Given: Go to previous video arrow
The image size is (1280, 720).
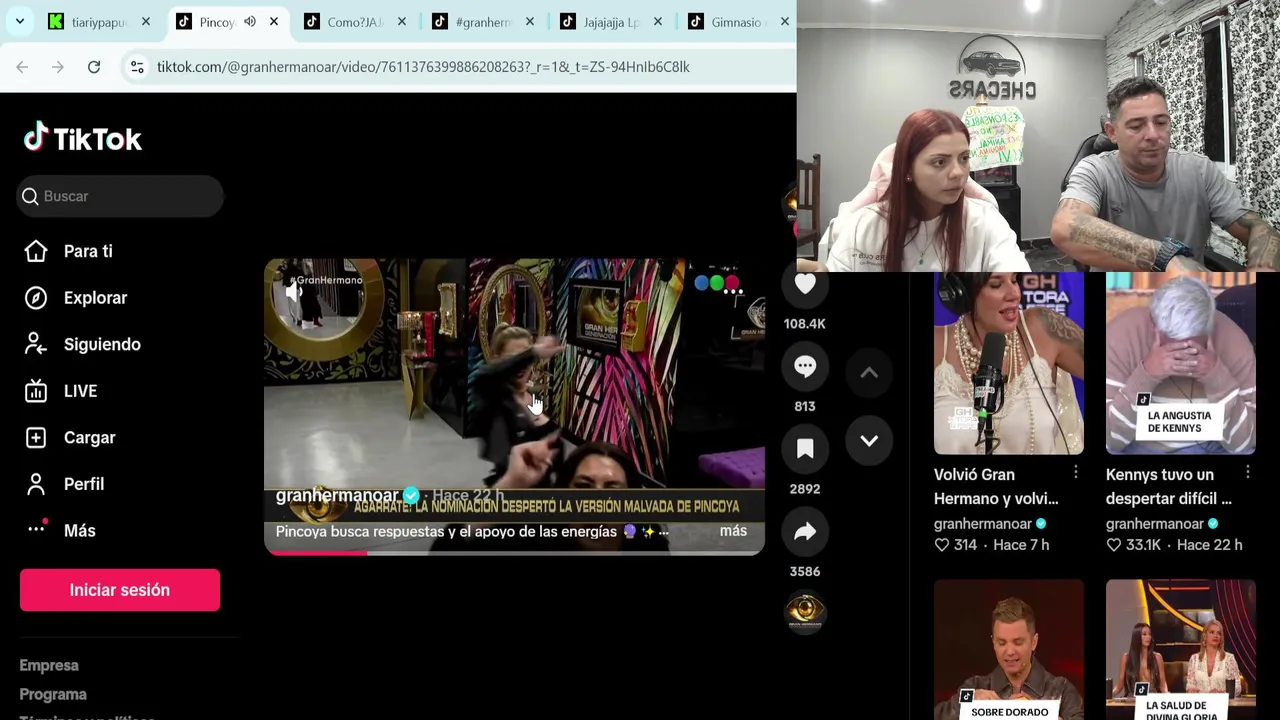Looking at the screenshot, I should coord(869,372).
